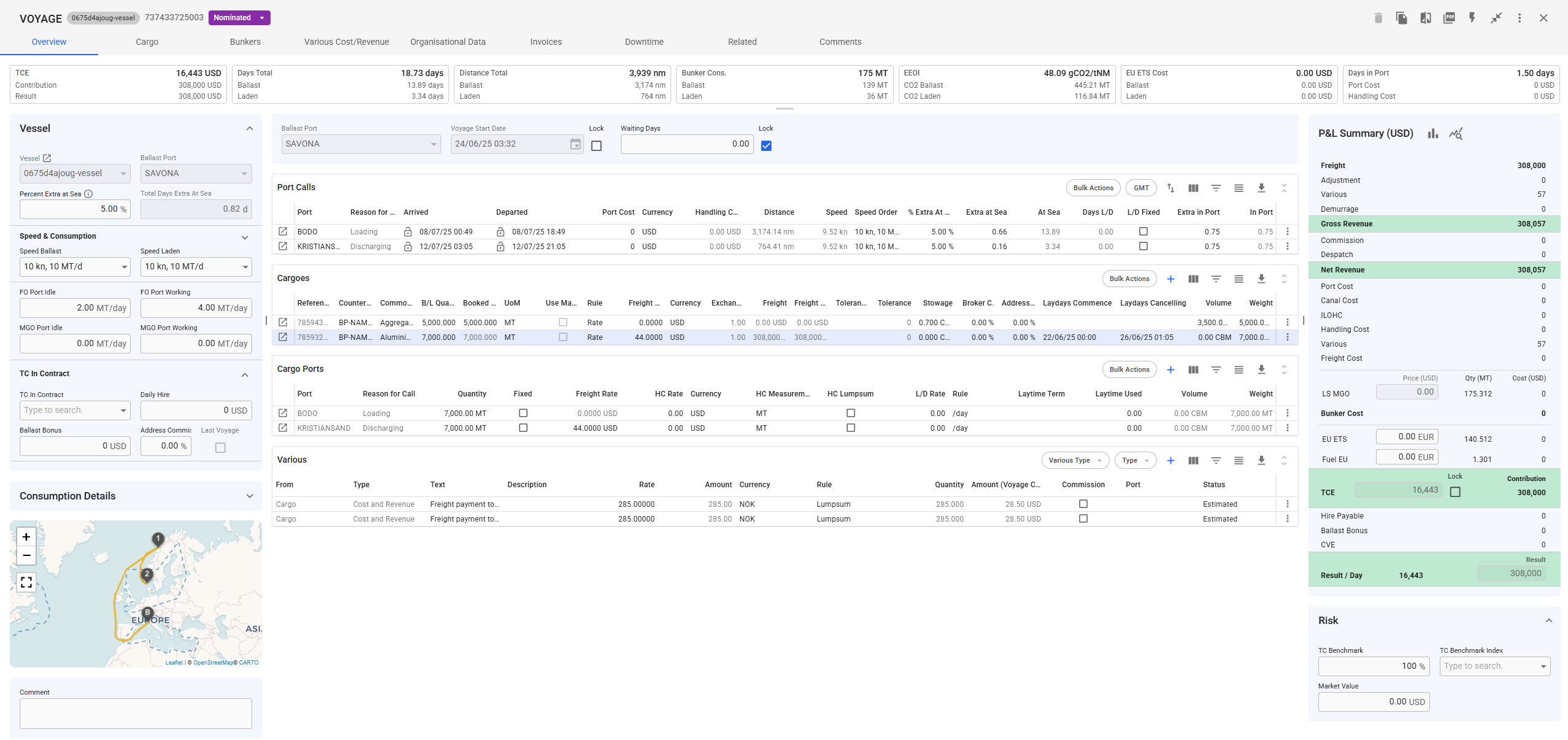Screen dimensions: 1568x740
Task: Click into the Comment text field
Action: point(136,713)
